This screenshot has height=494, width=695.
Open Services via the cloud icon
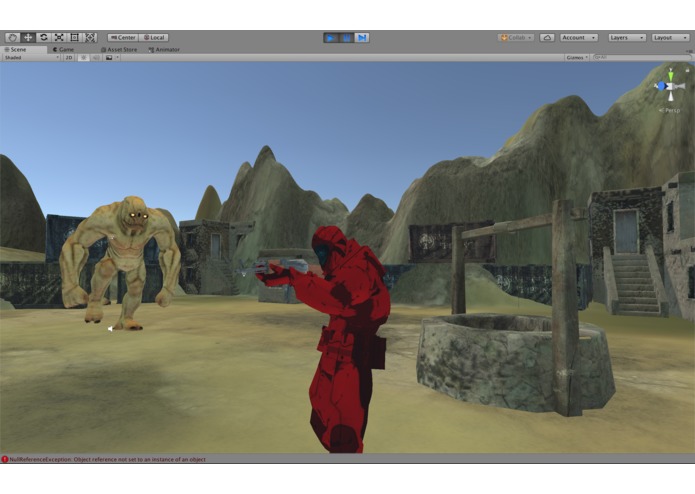[x=547, y=38]
